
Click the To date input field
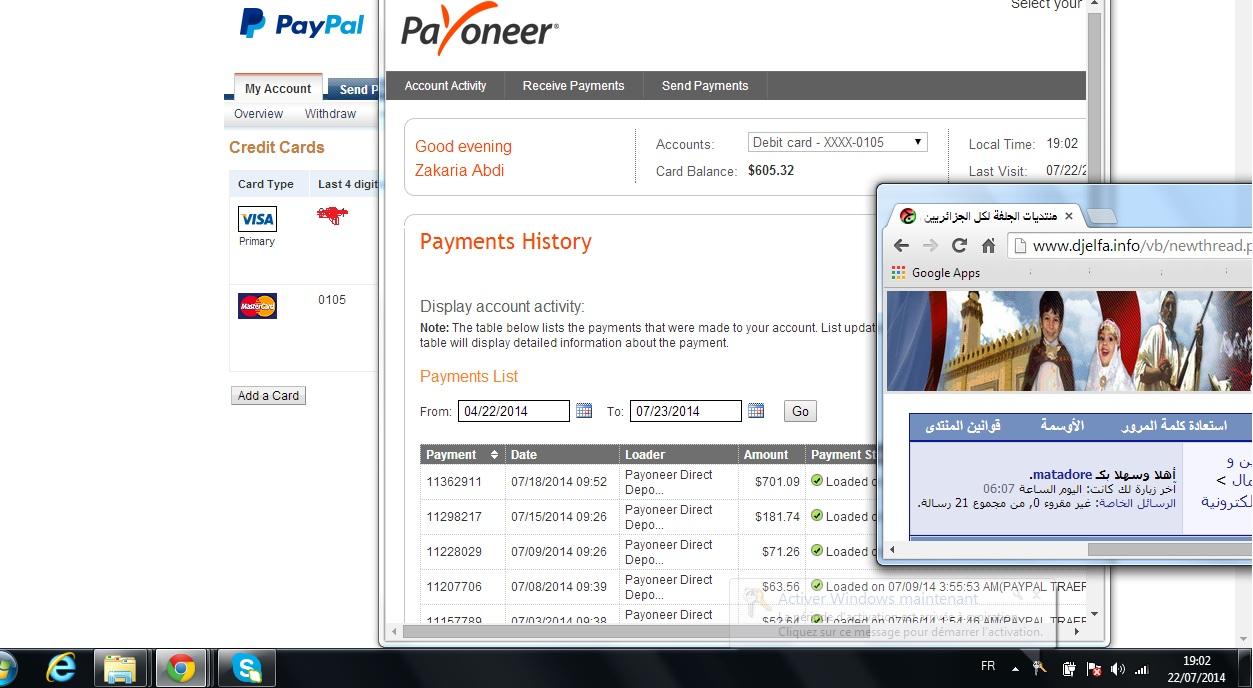coord(686,411)
